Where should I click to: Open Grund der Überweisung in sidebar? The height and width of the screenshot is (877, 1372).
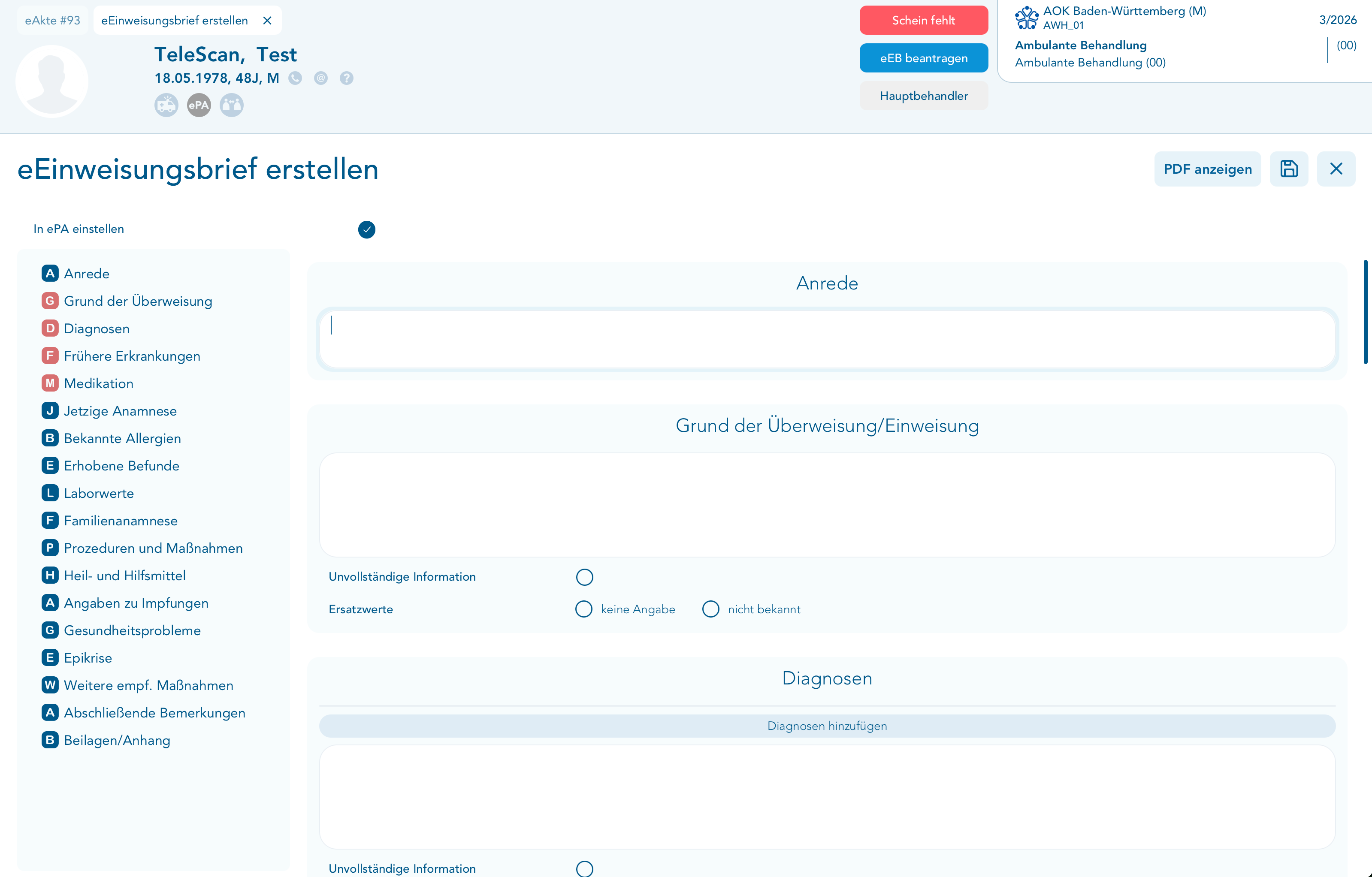127,301
